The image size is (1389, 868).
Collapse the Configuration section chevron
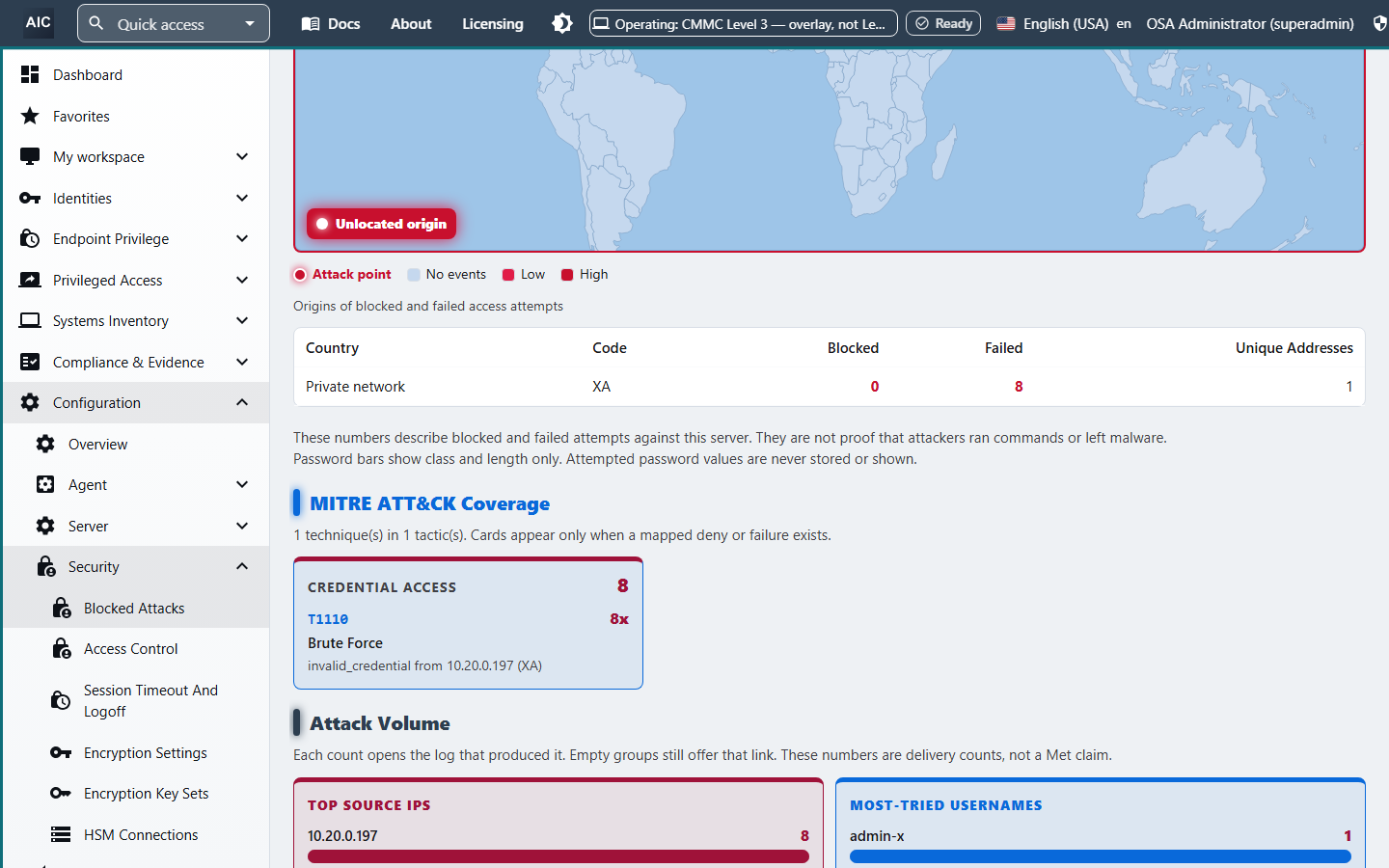coord(242,402)
